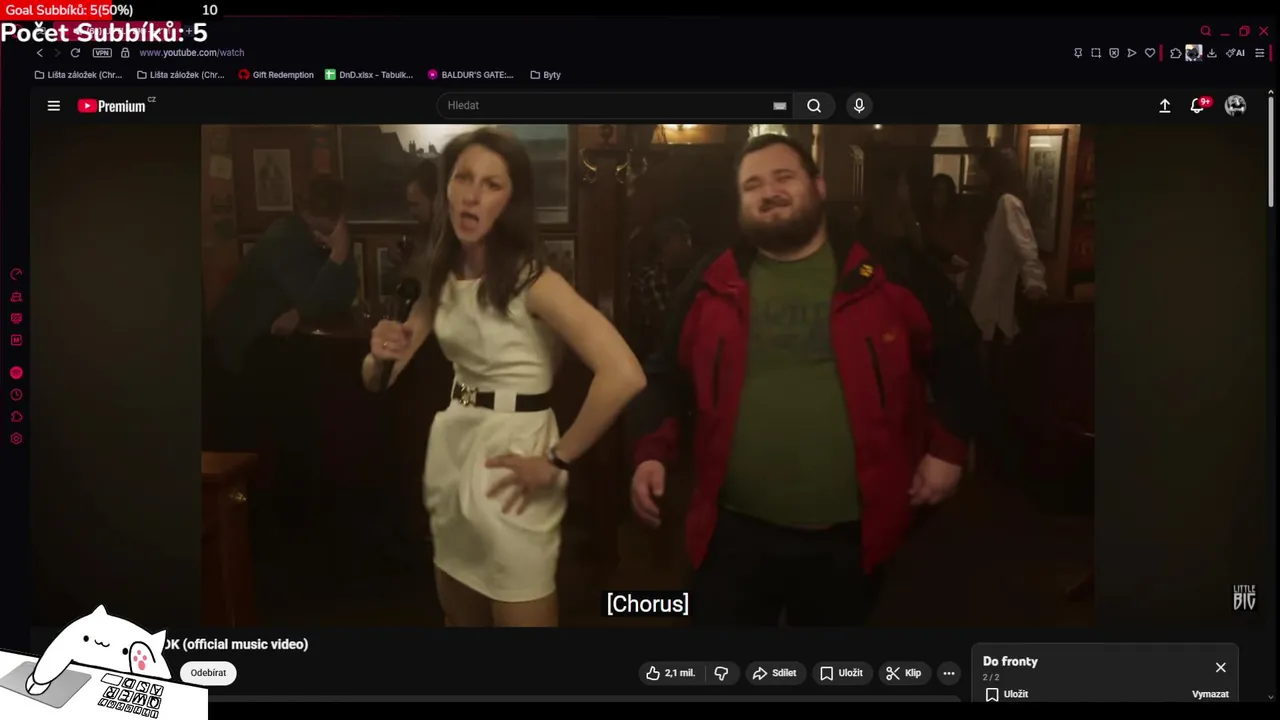The width and height of the screenshot is (1280, 720).
Task: Click the browser pin icon in toolbar
Action: pos(1078,53)
